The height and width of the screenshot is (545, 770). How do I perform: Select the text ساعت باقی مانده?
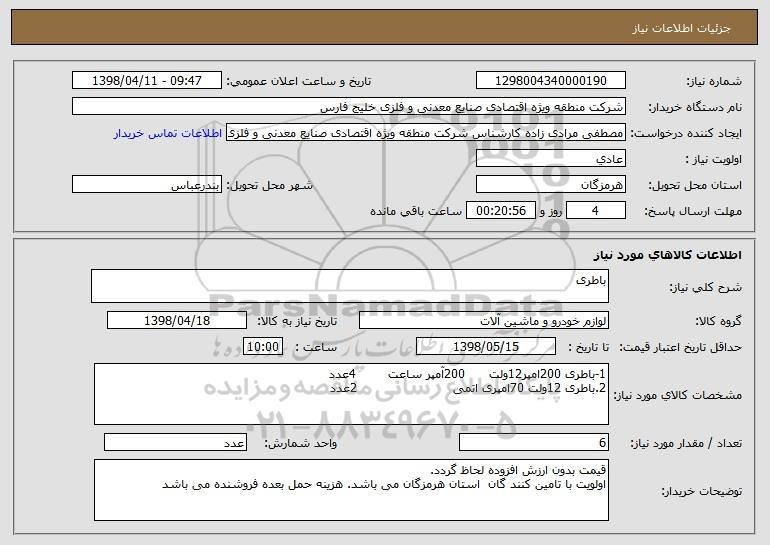(415, 211)
